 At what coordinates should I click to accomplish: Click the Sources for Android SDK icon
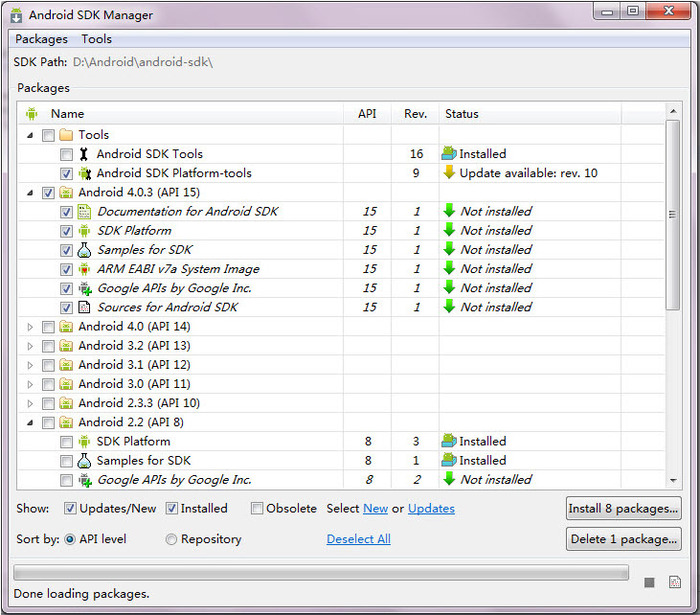click(x=84, y=307)
